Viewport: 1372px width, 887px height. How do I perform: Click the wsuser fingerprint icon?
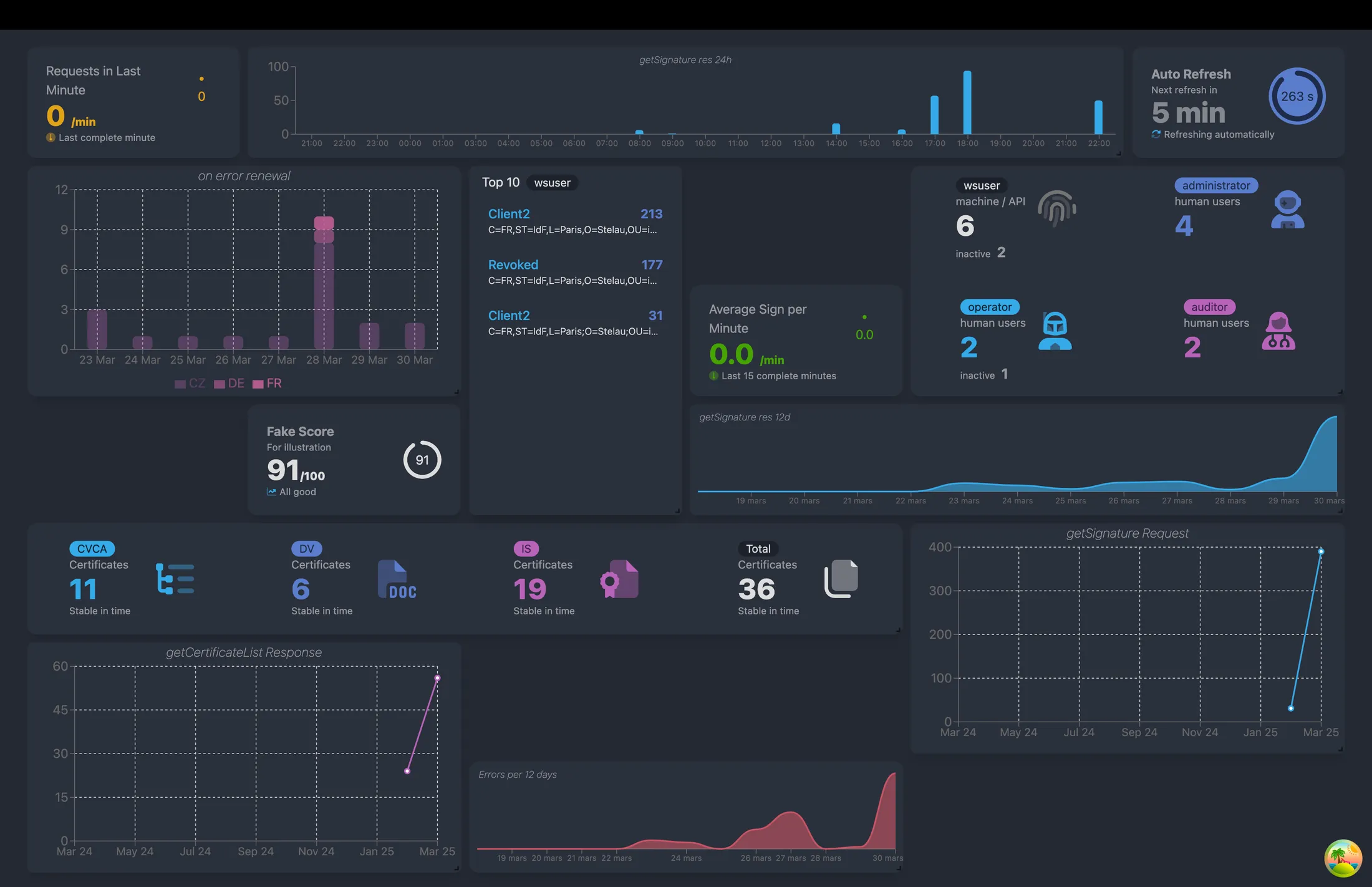(1057, 208)
